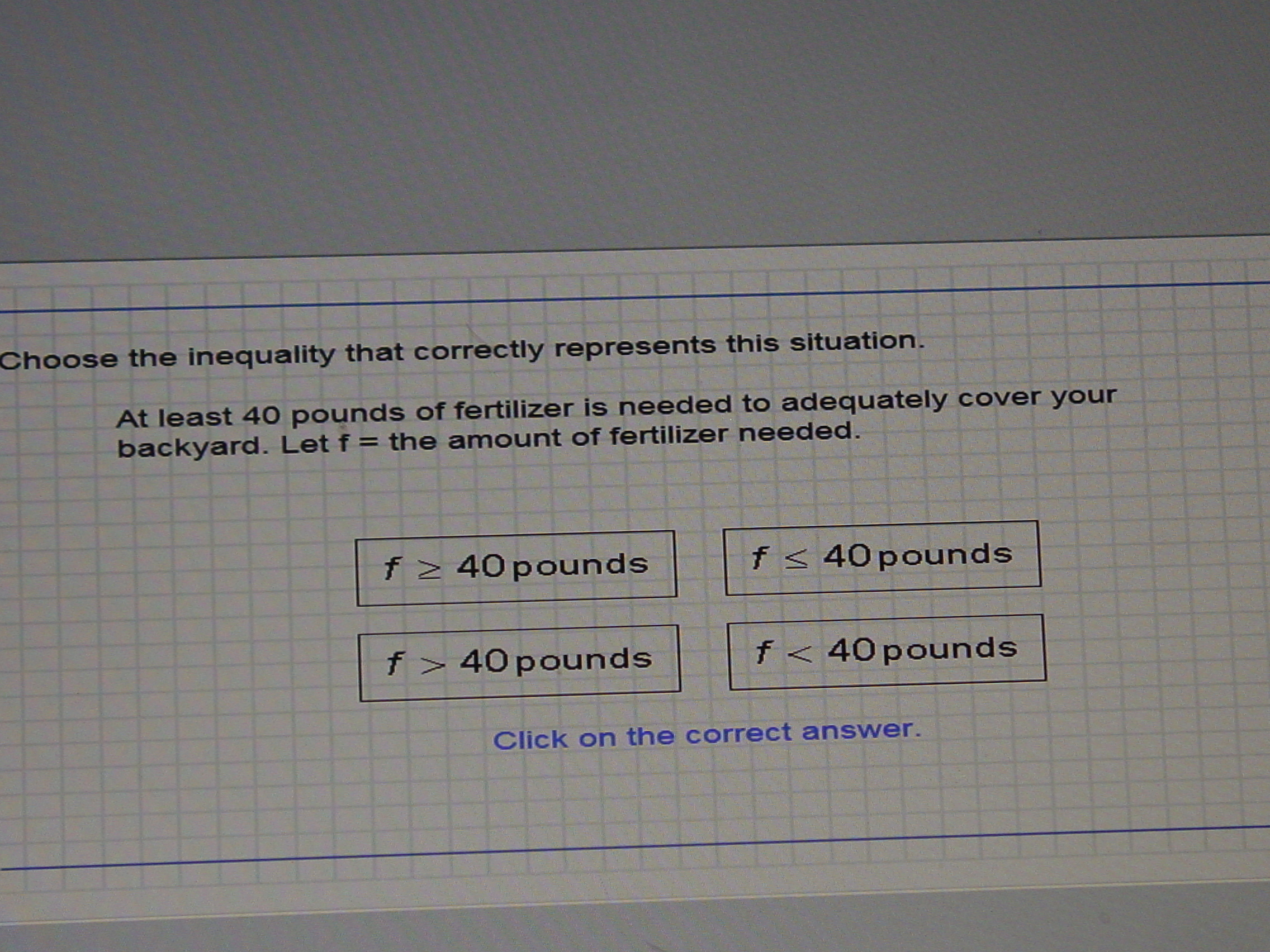Click the f < 40 pounds answer box
The height and width of the screenshot is (952, 1270).
pyautogui.click(x=887, y=651)
